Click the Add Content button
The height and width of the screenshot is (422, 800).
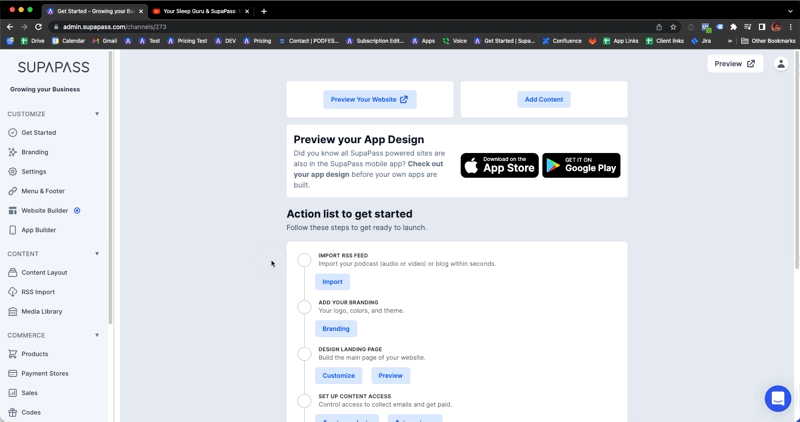tap(544, 100)
